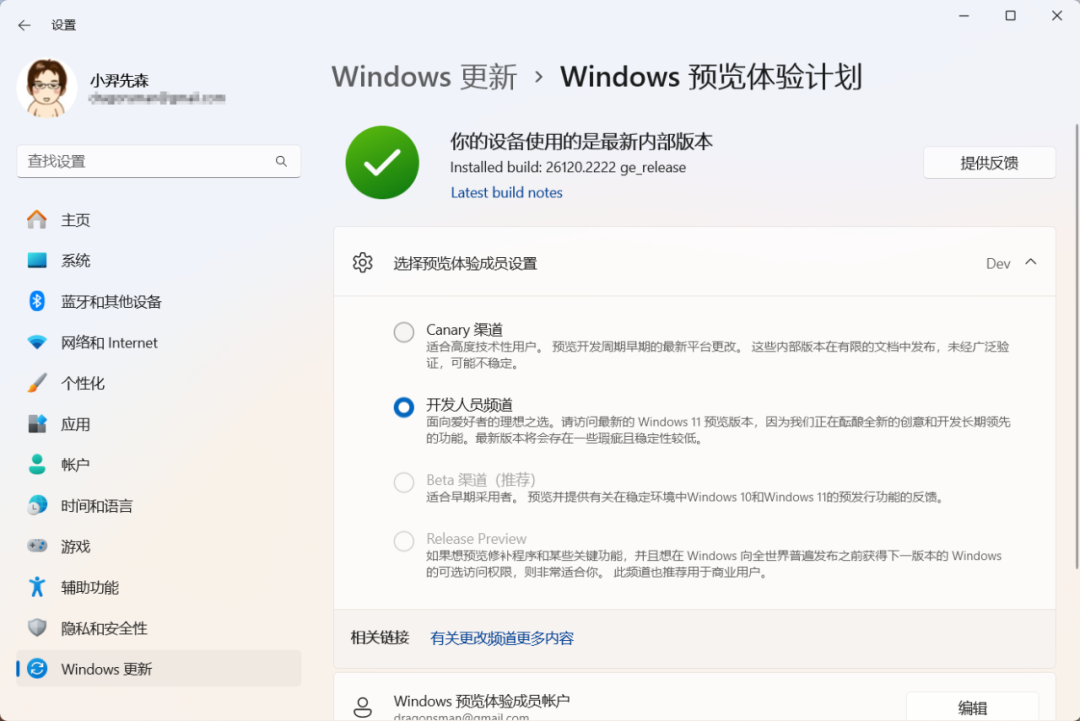Select the Beta 渠道 (推荐) radio button
This screenshot has height=721, width=1080.
click(404, 482)
